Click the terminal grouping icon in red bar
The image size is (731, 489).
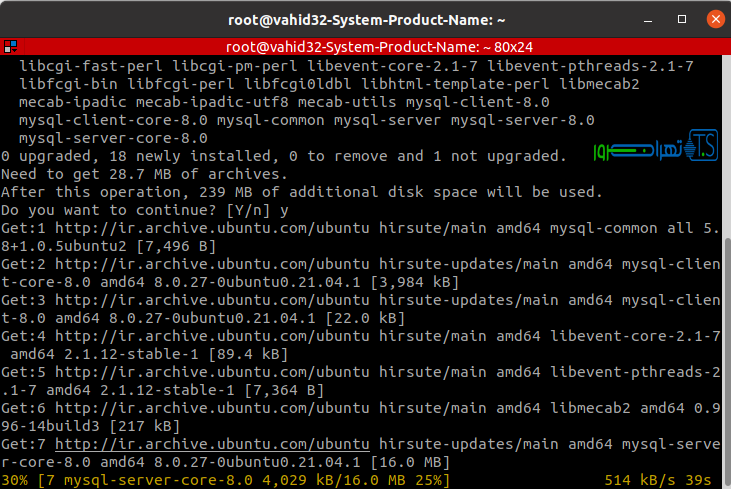coord(9,46)
